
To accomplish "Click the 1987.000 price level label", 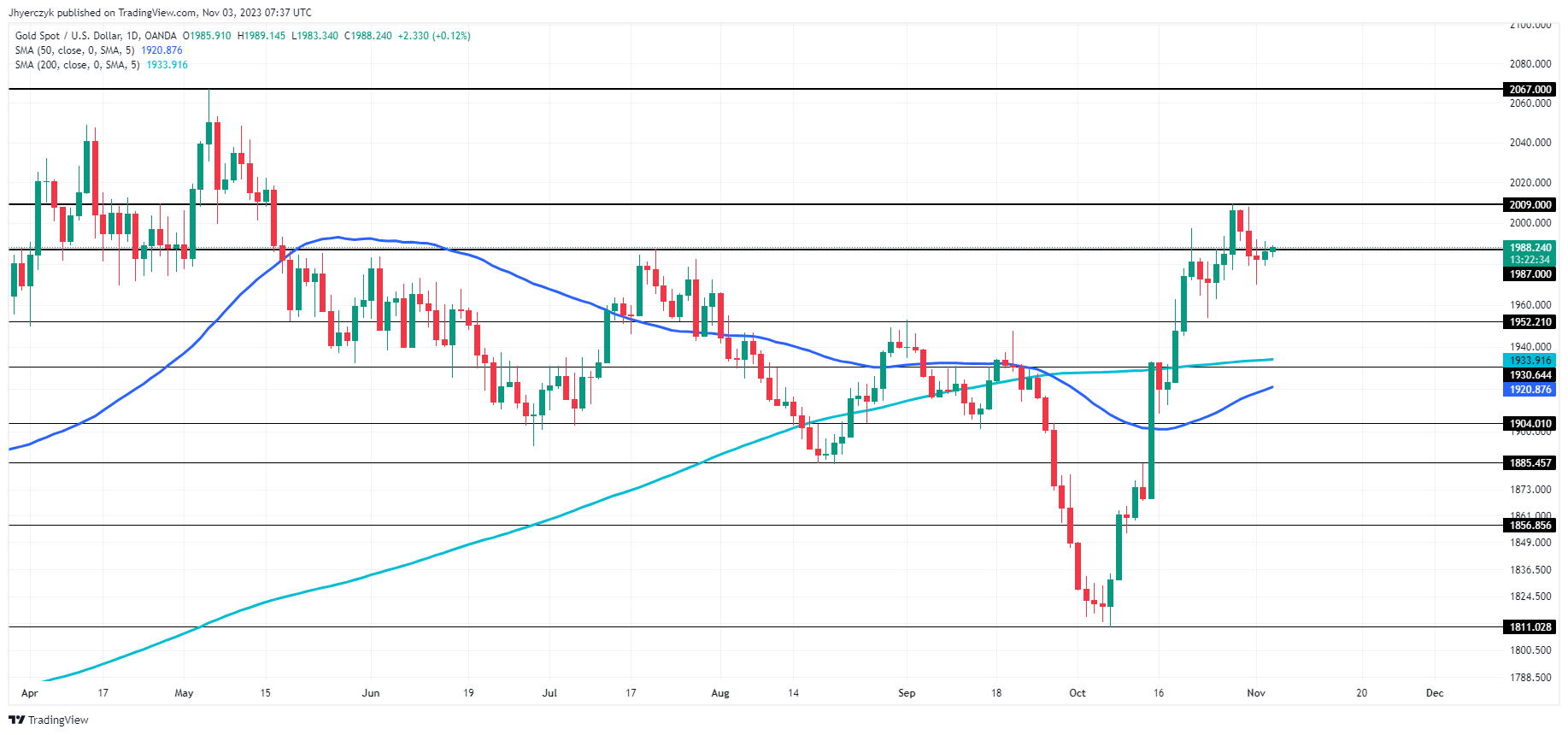I will click(1529, 274).
